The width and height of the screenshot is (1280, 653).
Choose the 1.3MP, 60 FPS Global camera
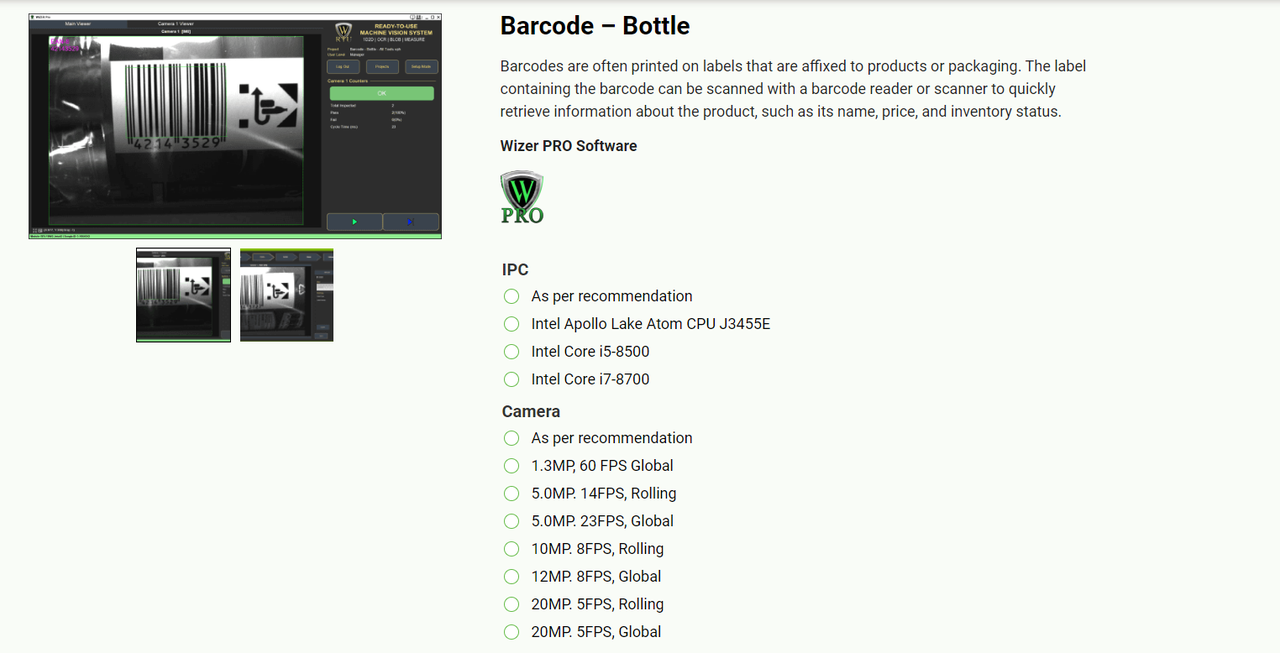point(512,466)
